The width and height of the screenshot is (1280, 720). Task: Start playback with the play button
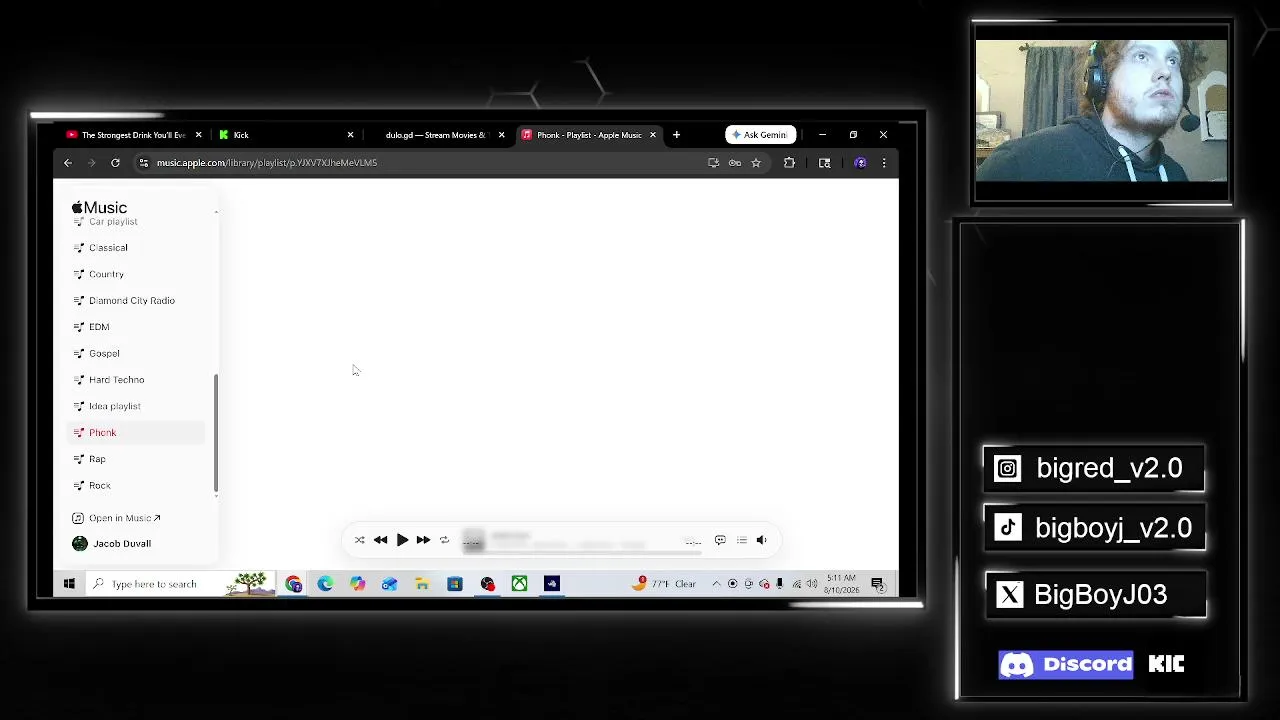tap(402, 540)
